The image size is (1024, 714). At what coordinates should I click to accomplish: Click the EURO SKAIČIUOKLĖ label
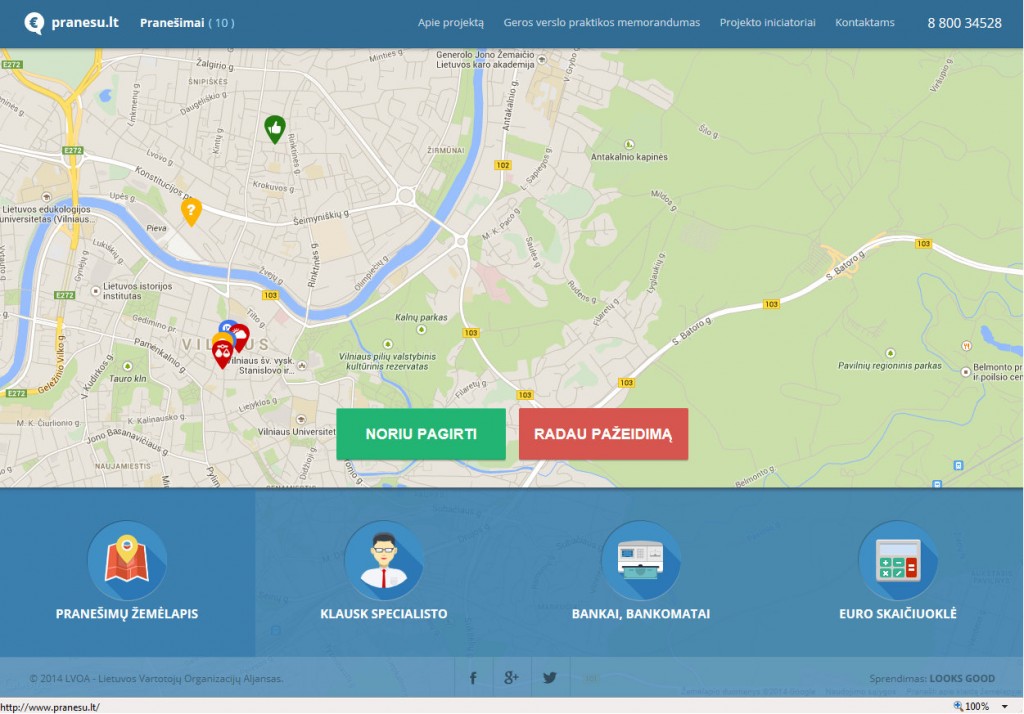898,613
